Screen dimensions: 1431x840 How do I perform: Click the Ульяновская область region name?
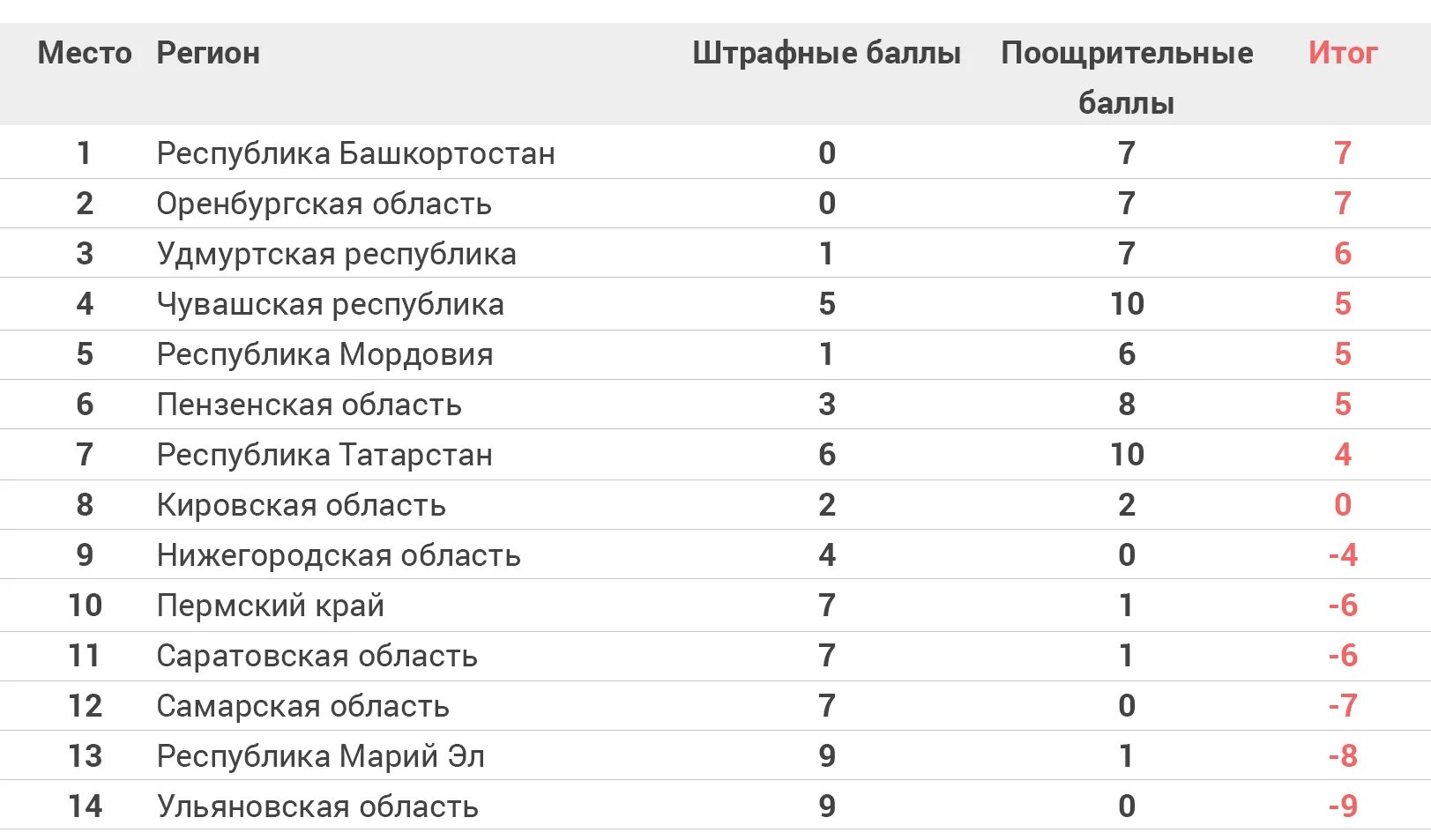coord(317,807)
